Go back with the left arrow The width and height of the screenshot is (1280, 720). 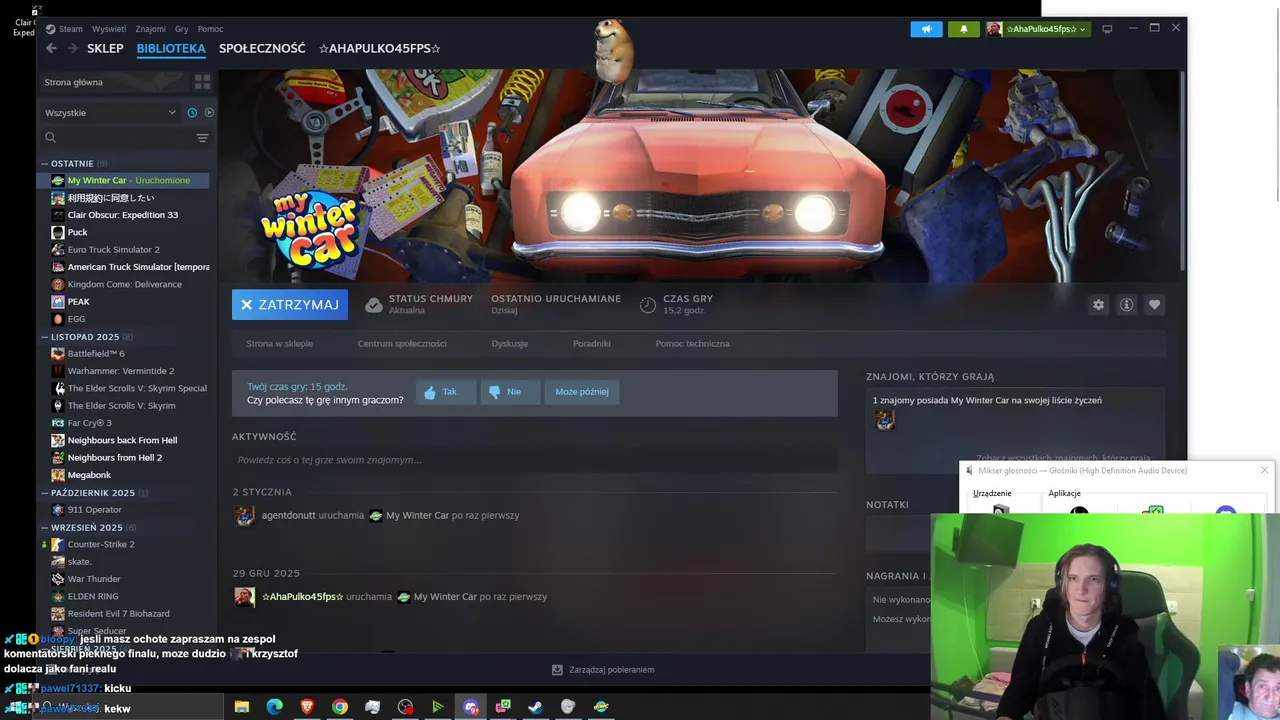(x=51, y=48)
